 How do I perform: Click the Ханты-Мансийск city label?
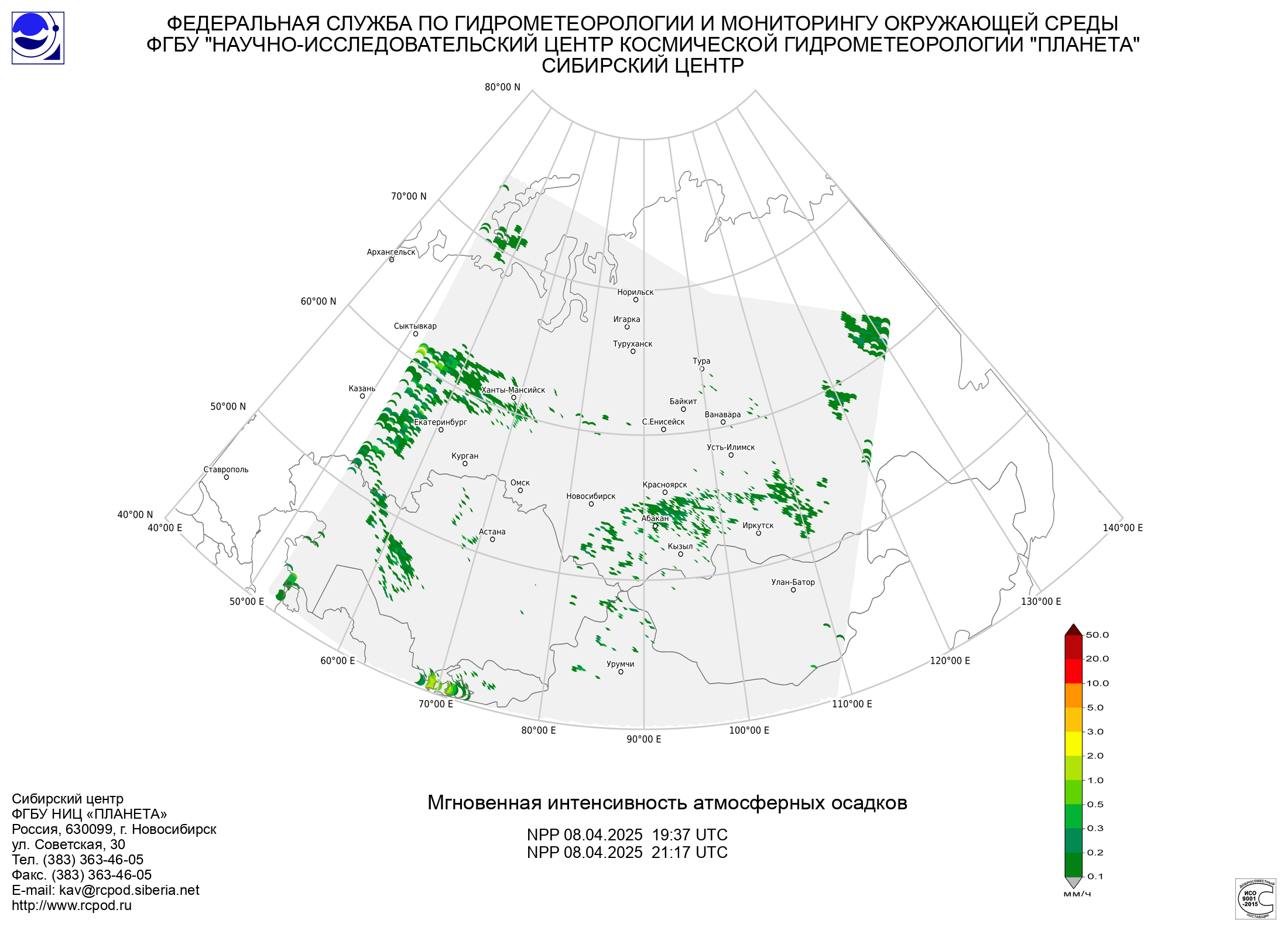pyautogui.click(x=513, y=391)
